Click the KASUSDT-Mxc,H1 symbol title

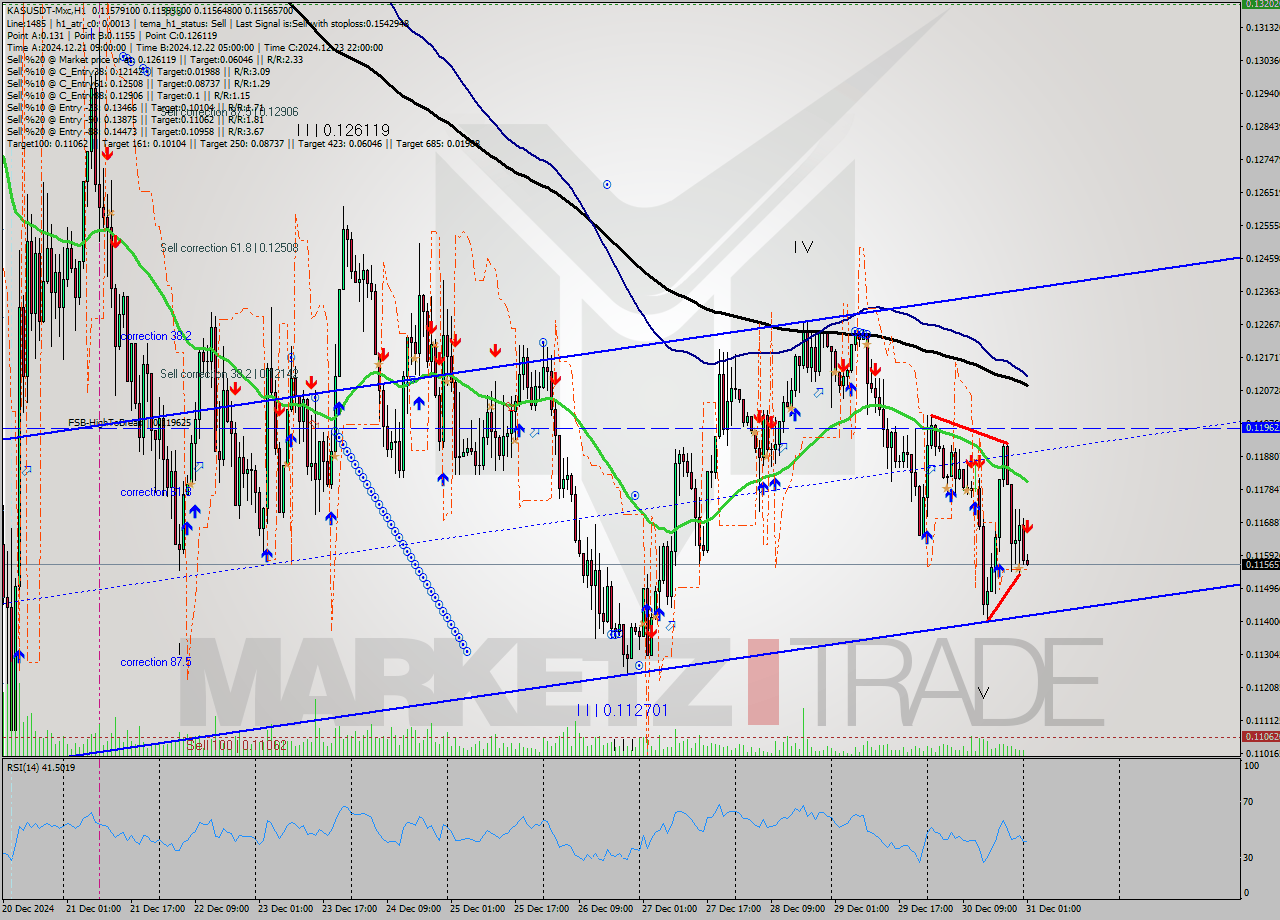pyautogui.click(x=45, y=10)
